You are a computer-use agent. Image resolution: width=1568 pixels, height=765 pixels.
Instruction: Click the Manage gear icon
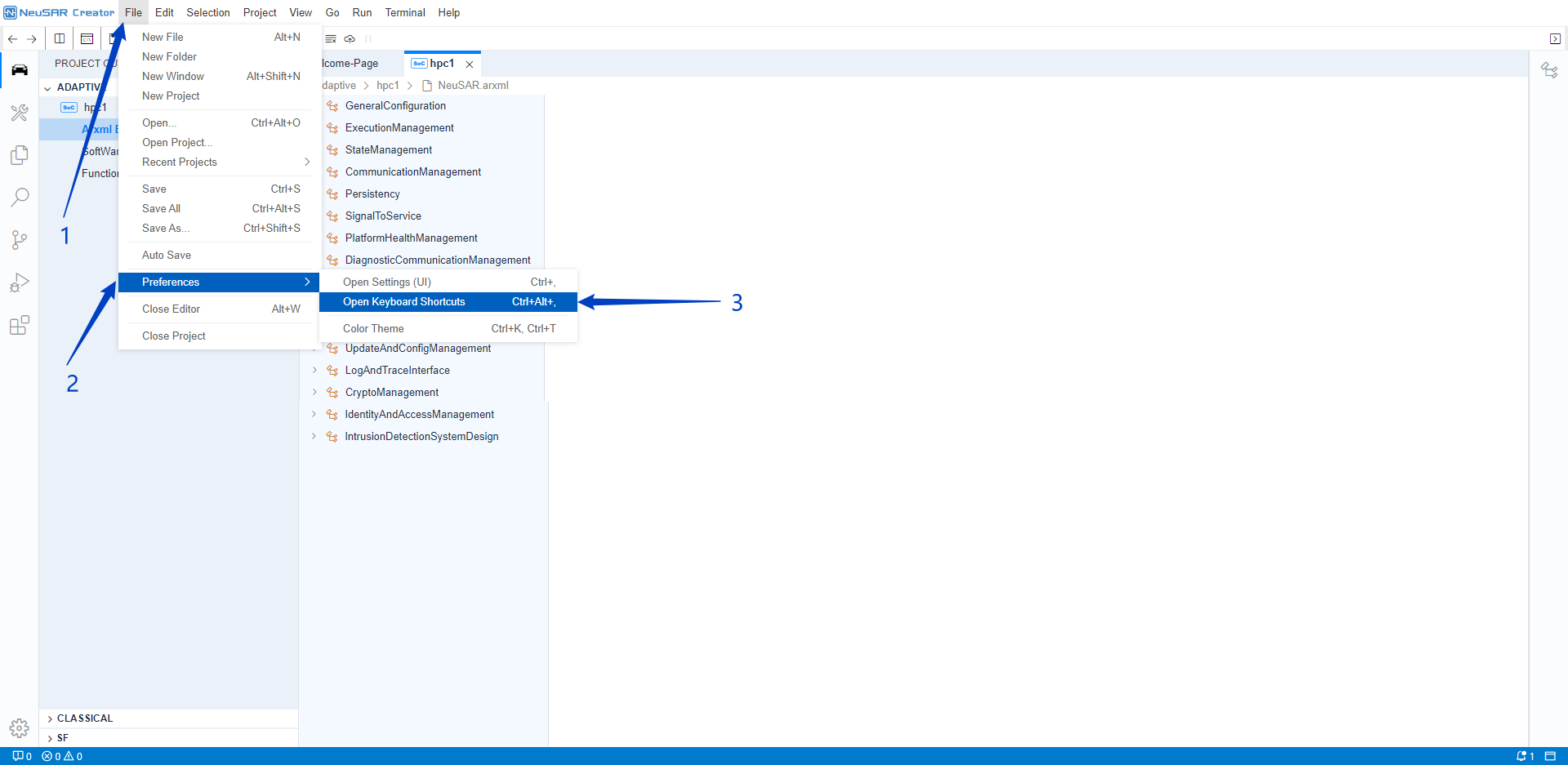pyautogui.click(x=20, y=727)
